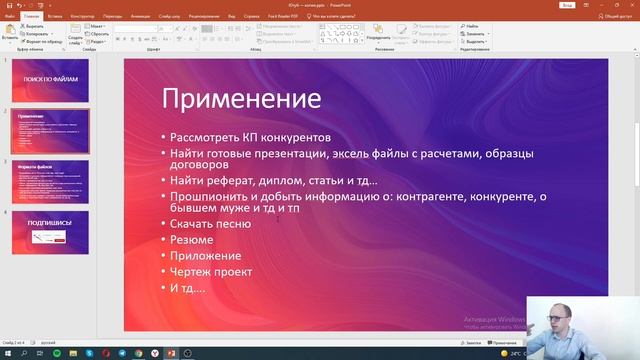
Task: Open Примечания comments in status bar
Action: click(x=502, y=343)
